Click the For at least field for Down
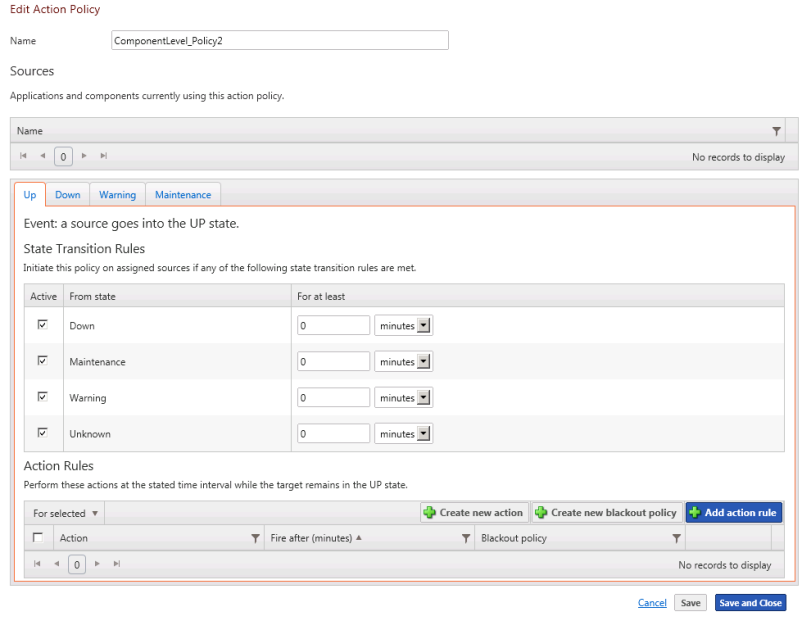This screenshot has width=806, height=619. pyautogui.click(x=333, y=325)
